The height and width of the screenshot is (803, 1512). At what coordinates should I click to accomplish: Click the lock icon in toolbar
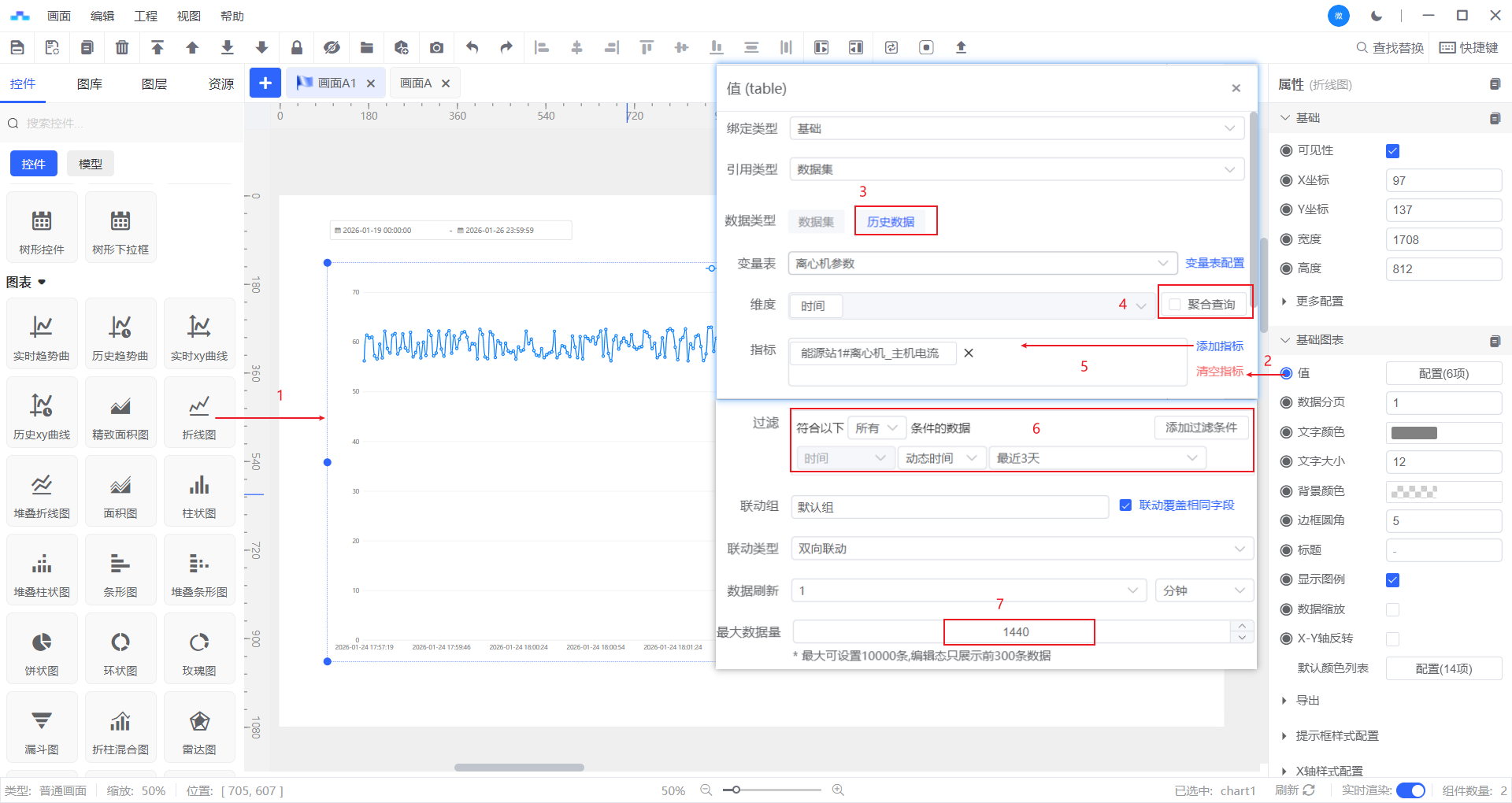(x=297, y=48)
